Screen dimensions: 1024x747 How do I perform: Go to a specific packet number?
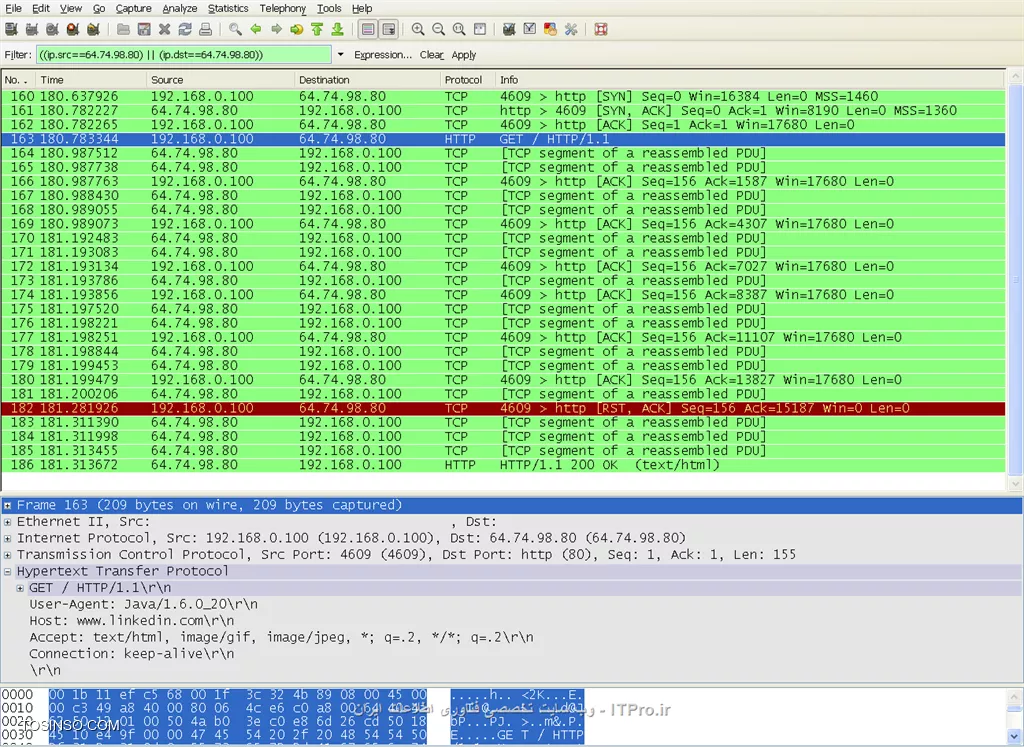(x=297, y=29)
